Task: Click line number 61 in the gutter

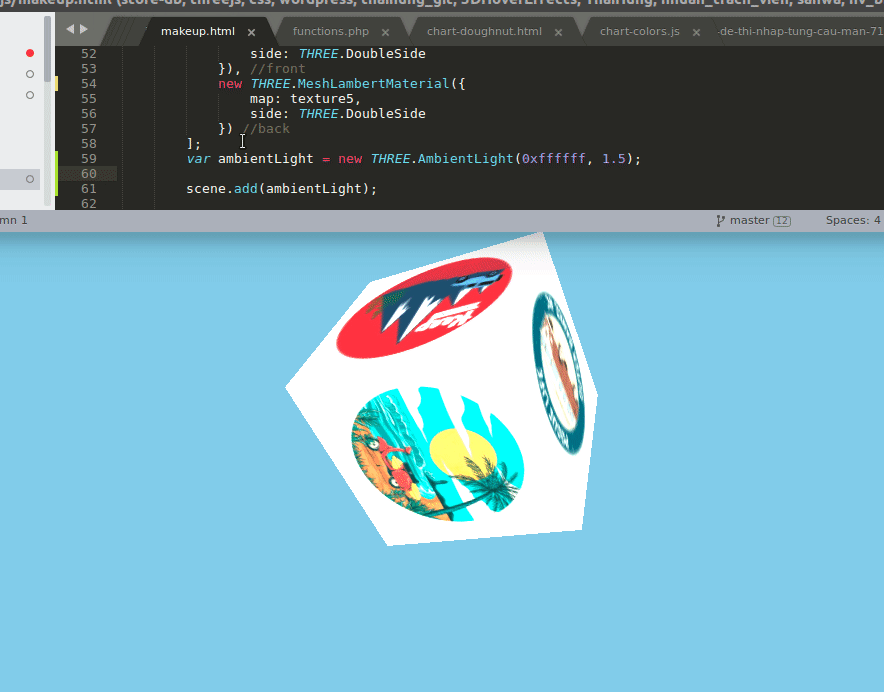Action: pos(89,189)
